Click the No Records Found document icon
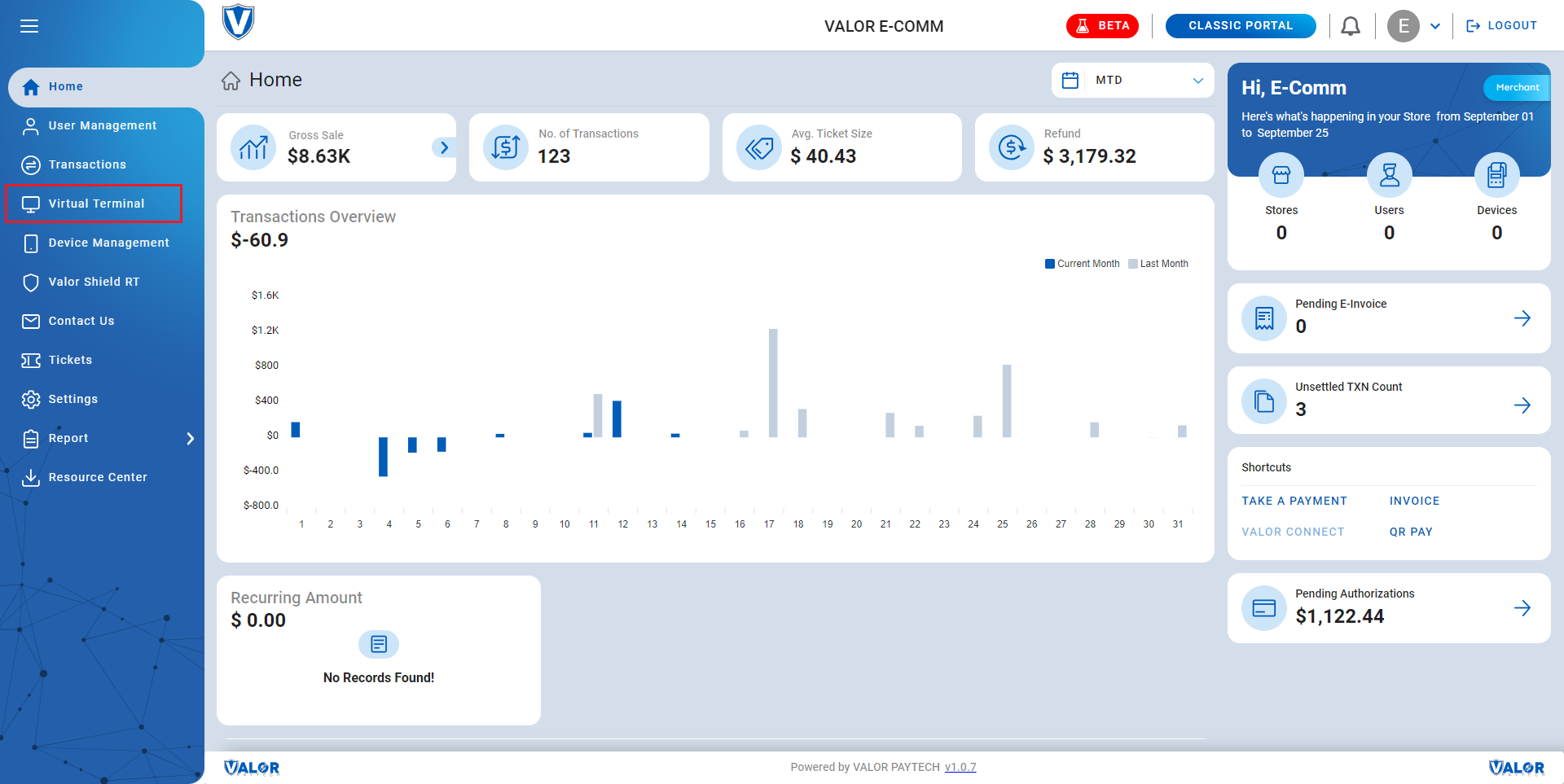 379,645
